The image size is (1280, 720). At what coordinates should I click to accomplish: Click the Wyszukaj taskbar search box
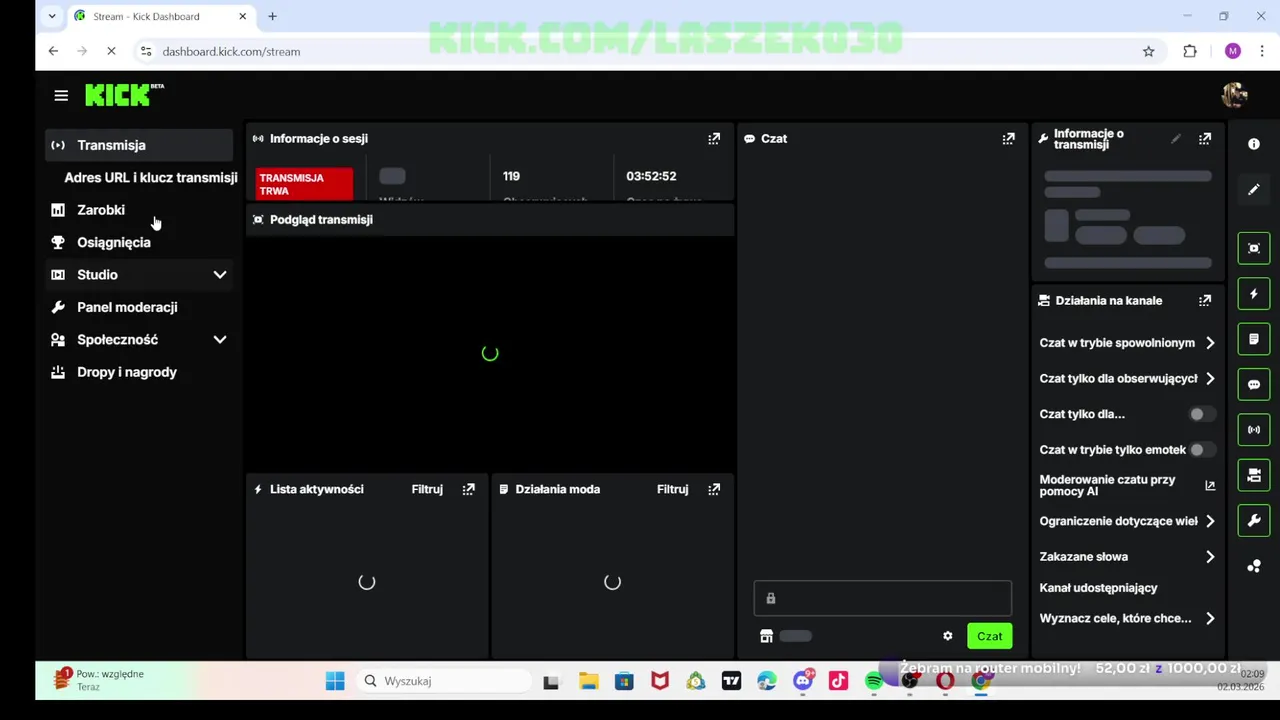(x=444, y=681)
